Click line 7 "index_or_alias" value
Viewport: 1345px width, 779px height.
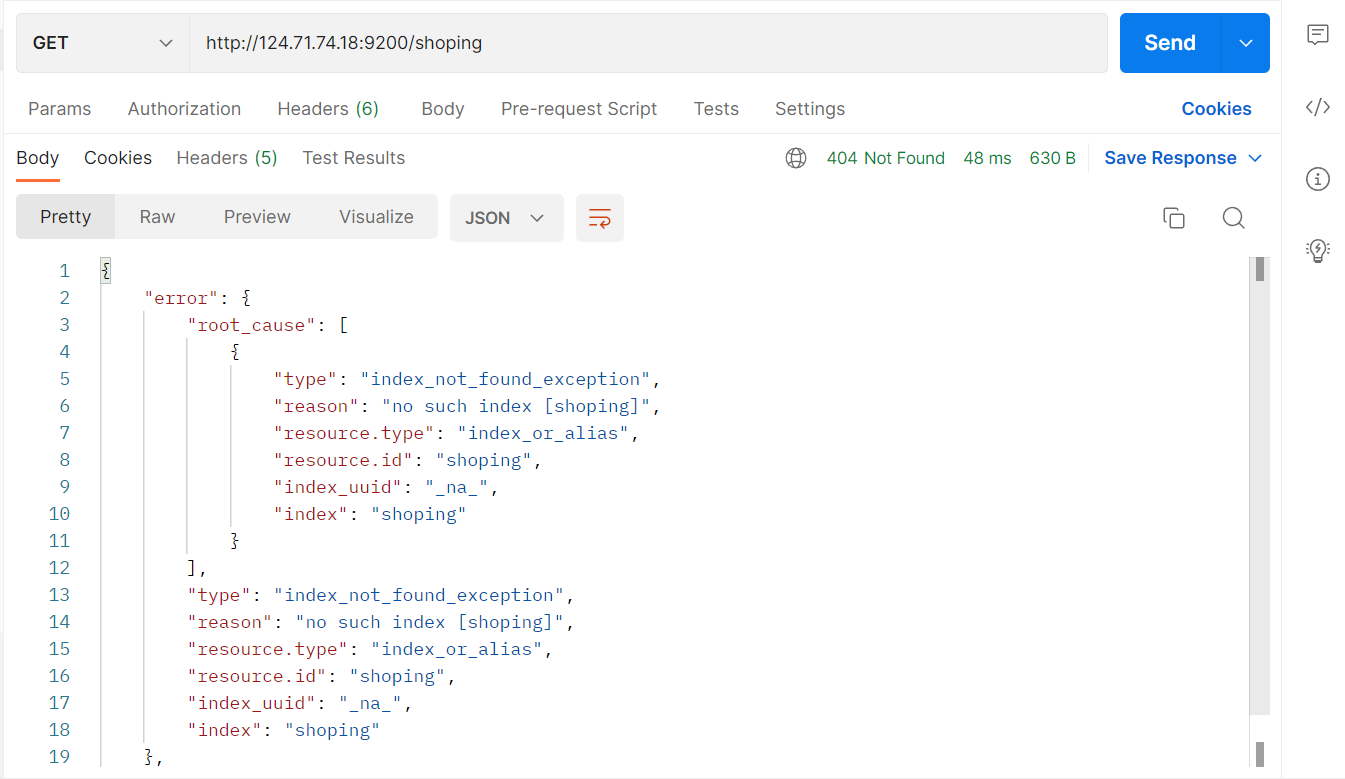pyautogui.click(x=543, y=433)
